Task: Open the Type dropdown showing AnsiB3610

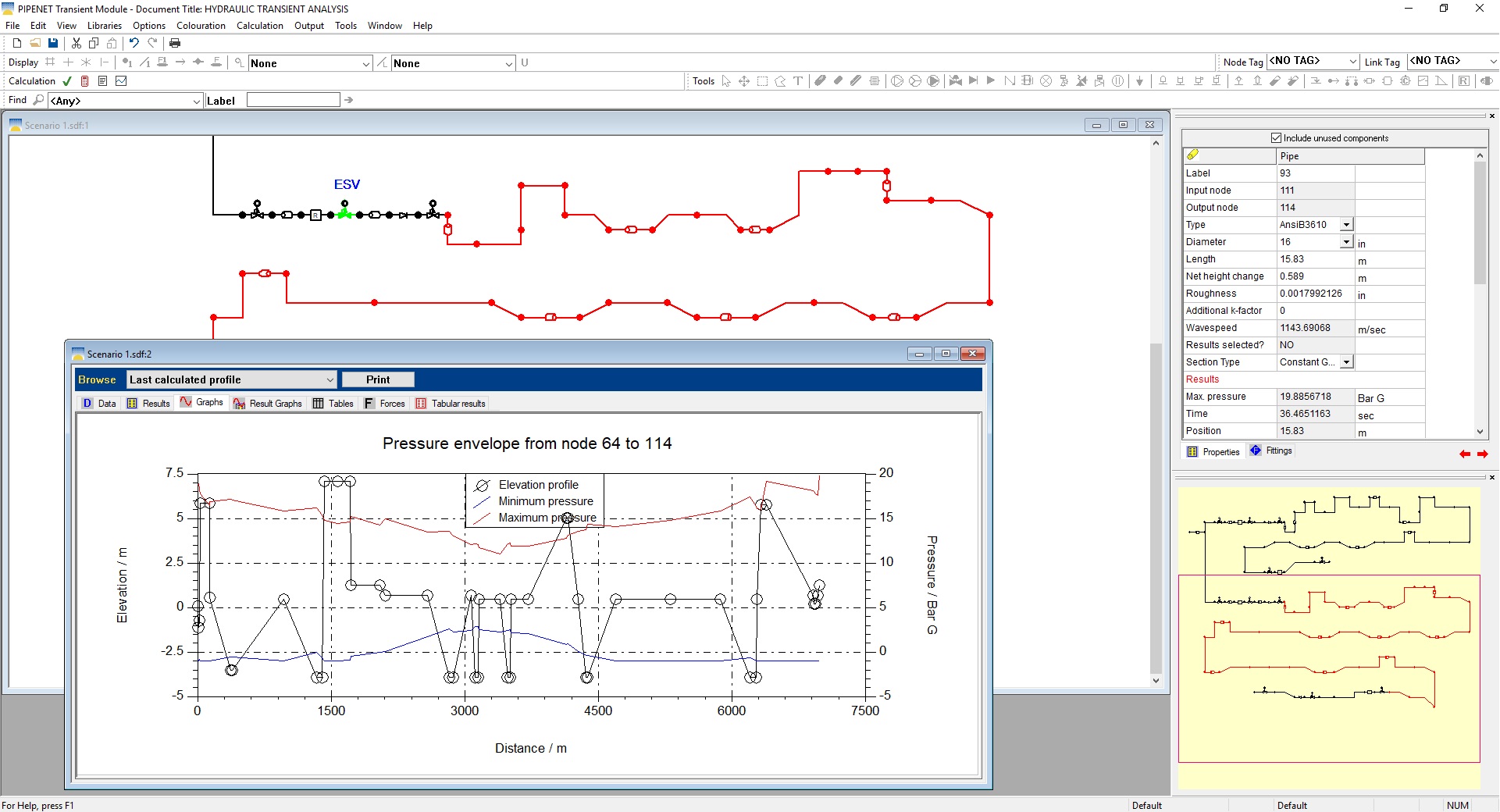Action: pyautogui.click(x=1346, y=225)
